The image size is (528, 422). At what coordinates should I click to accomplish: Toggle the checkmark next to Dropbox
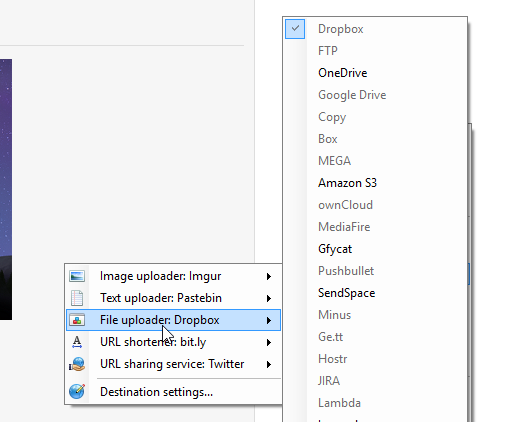(295, 29)
